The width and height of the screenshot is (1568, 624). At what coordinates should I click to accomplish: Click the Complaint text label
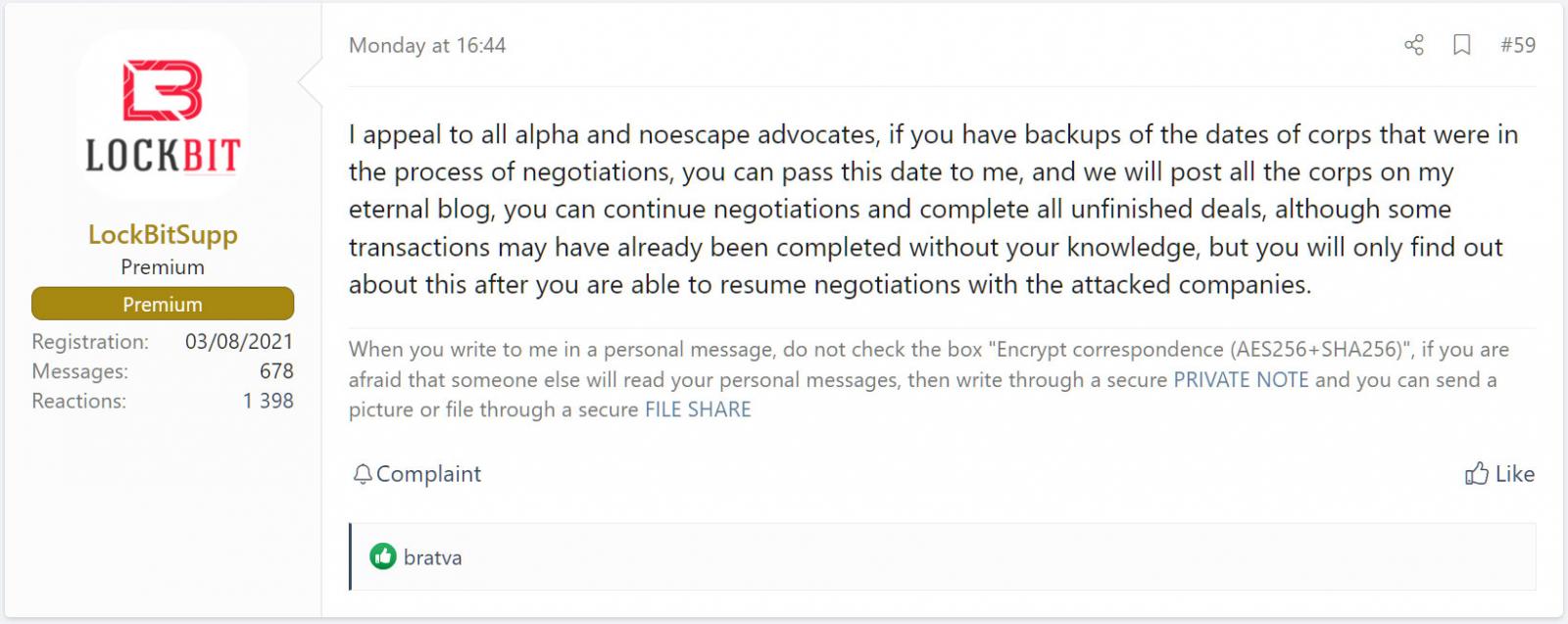point(428,474)
